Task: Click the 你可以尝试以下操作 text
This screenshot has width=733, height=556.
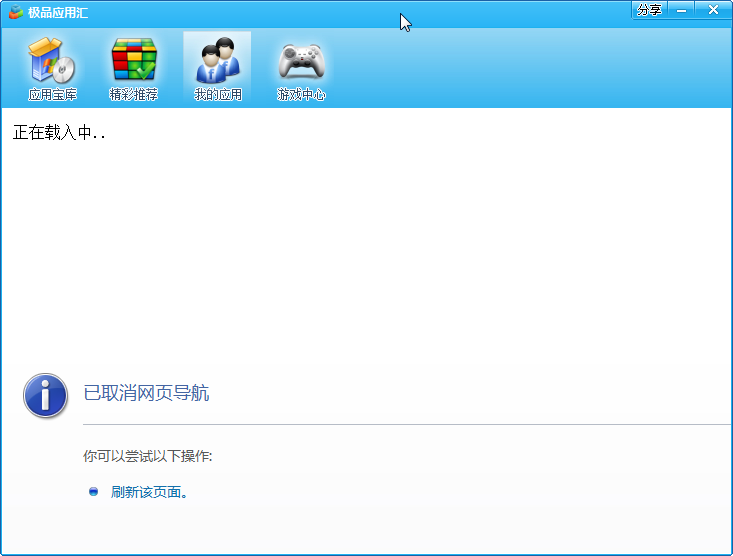Action: (x=148, y=456)
